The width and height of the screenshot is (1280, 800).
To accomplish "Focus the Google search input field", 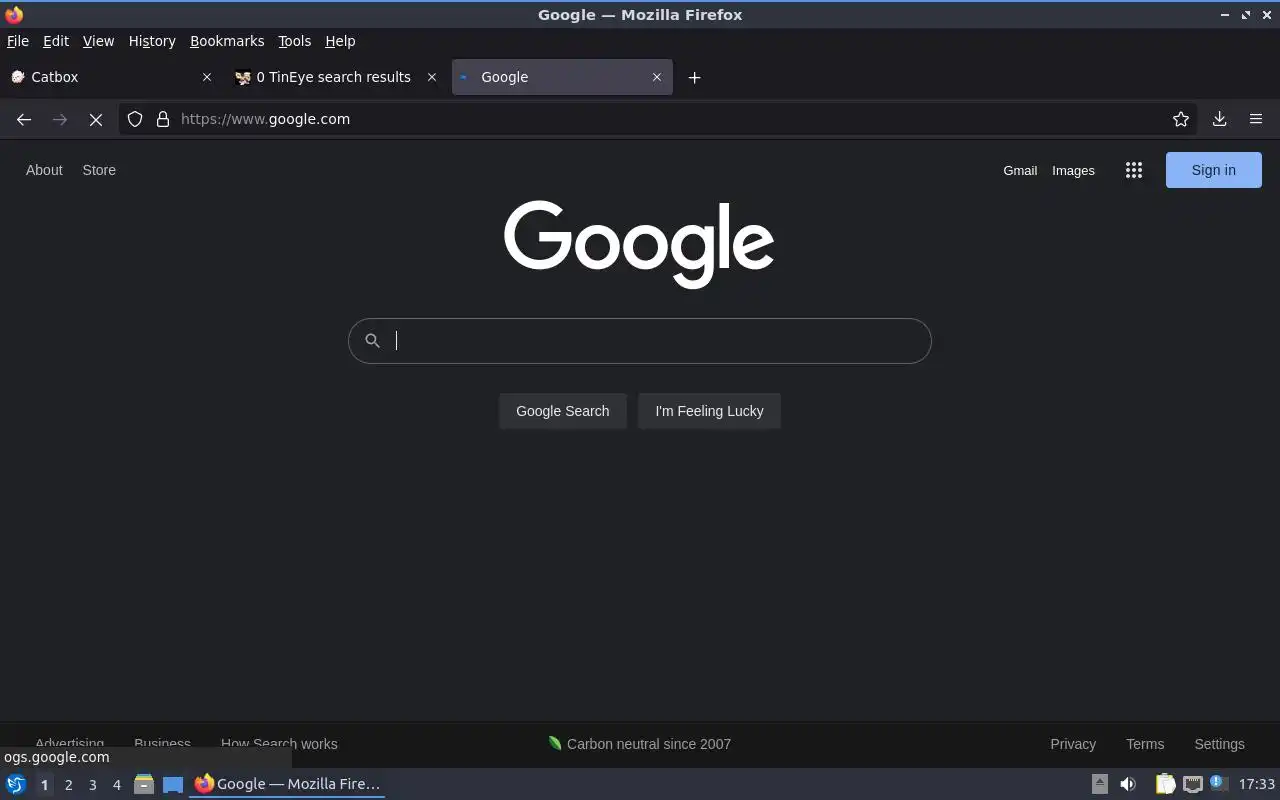I will (640, 341).
